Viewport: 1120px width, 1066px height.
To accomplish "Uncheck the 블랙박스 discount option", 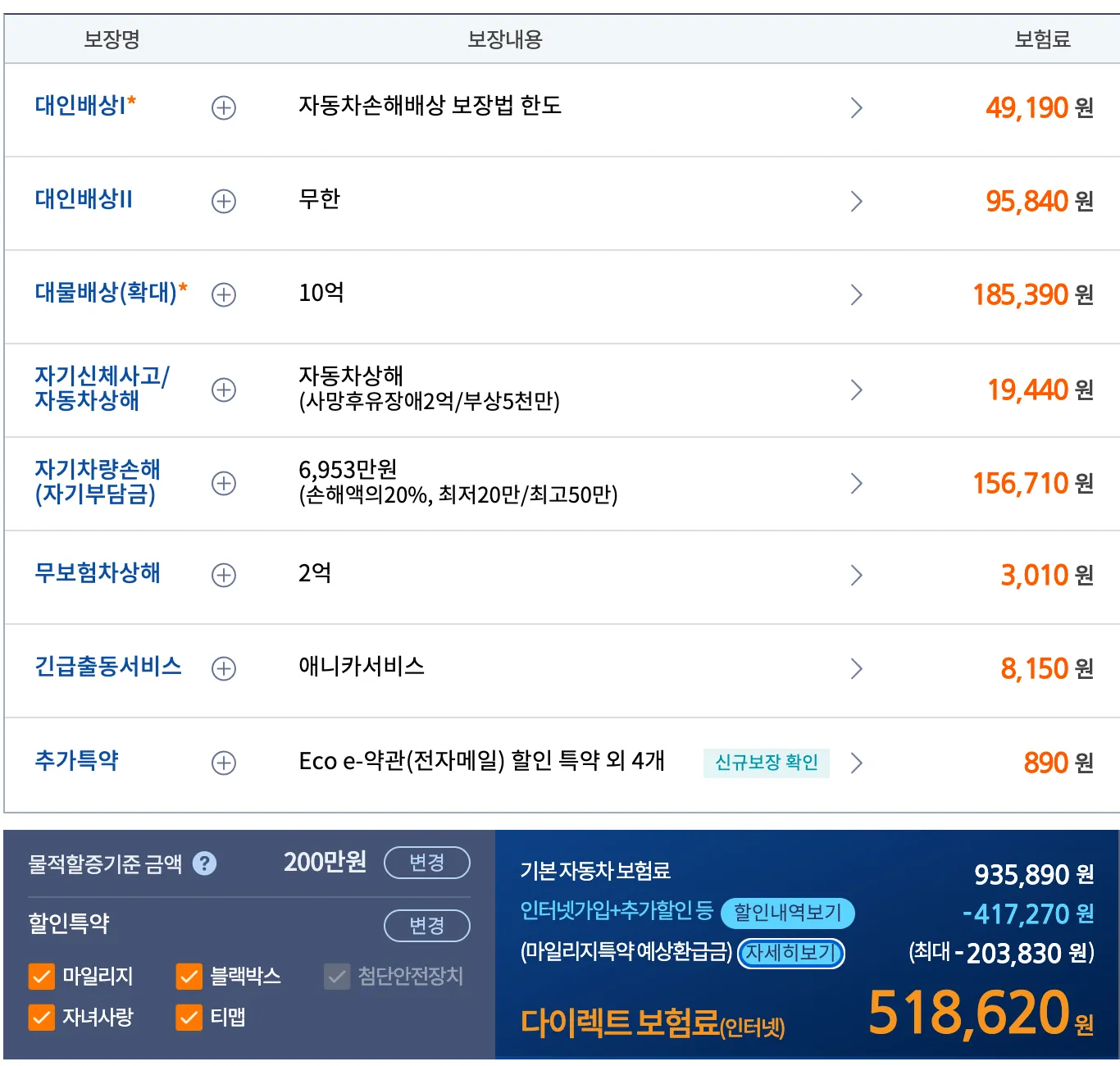I will (189, 977).
